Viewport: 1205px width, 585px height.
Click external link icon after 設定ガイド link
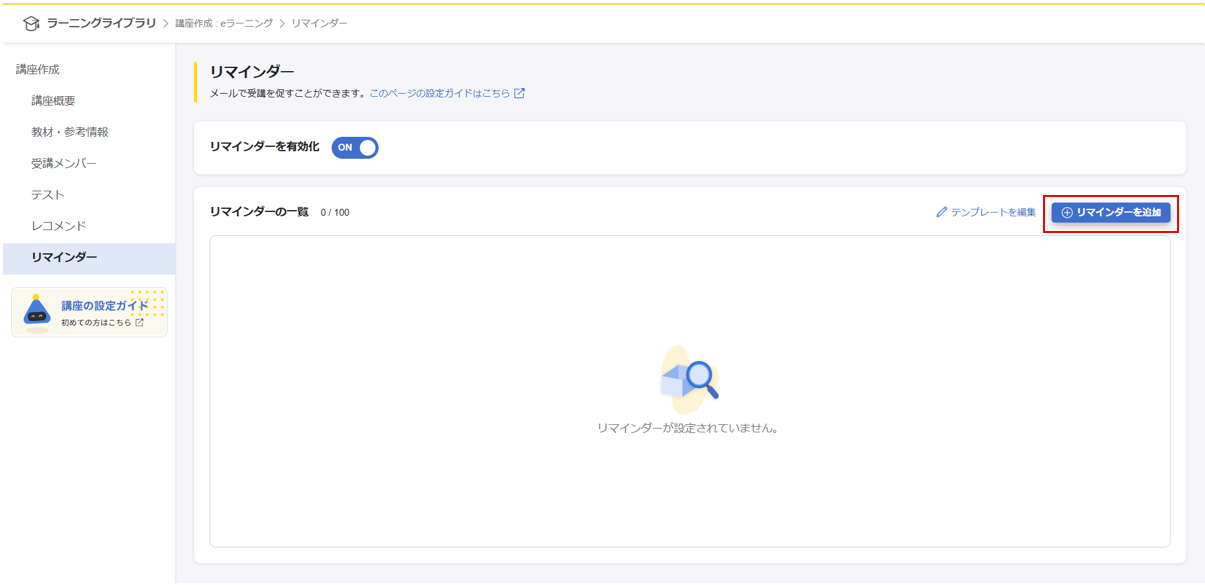[519, 93]
